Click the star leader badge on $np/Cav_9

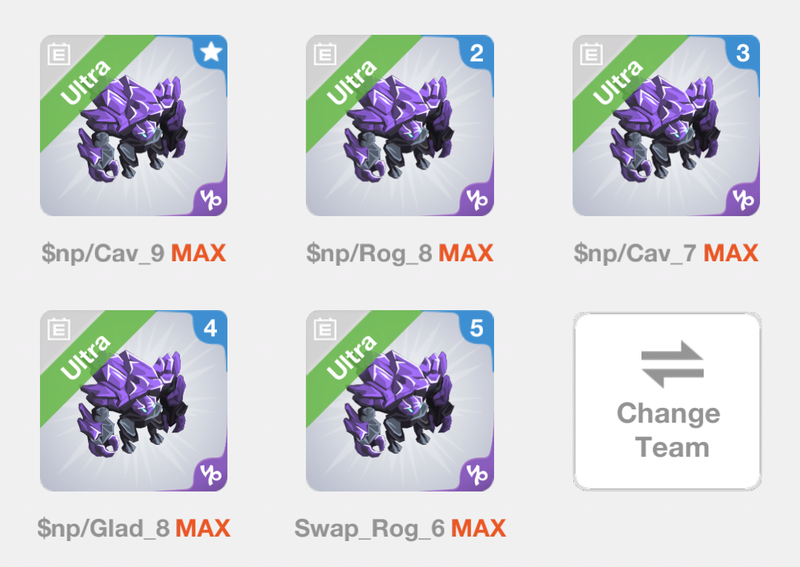[211, 52]
